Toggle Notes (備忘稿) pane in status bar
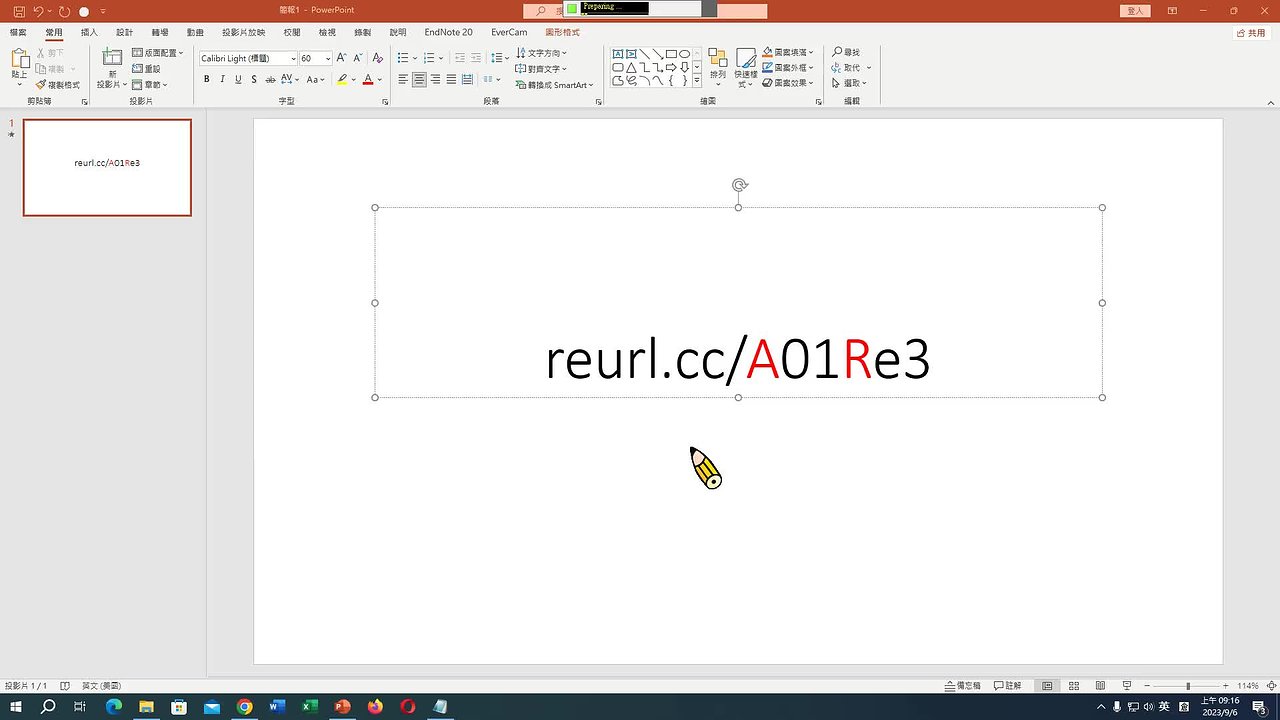1280x720 pixels. click(x=963, y=686)
